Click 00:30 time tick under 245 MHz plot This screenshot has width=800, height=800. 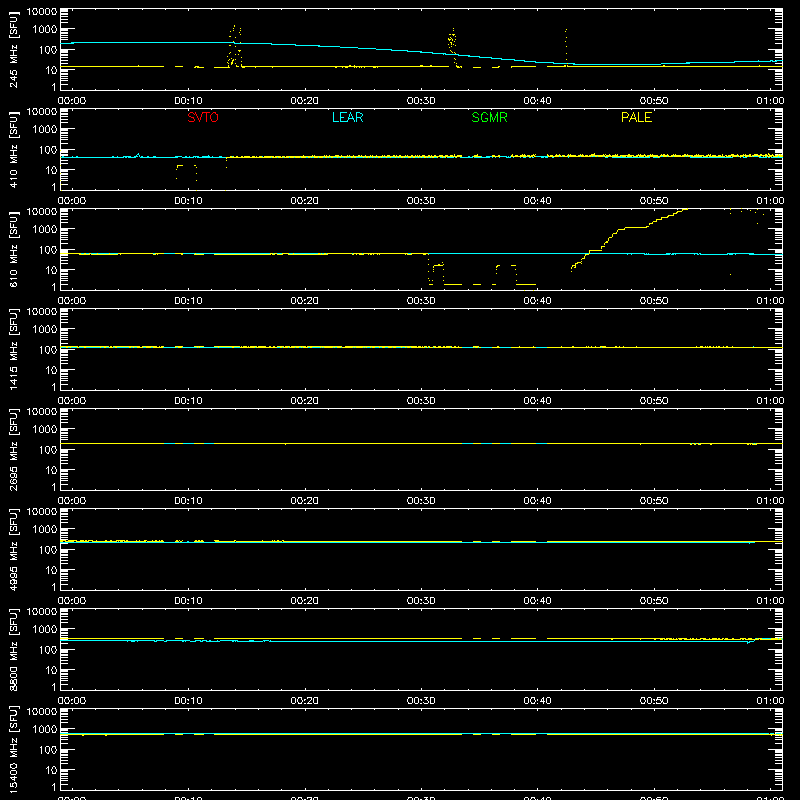pos(421,101)
